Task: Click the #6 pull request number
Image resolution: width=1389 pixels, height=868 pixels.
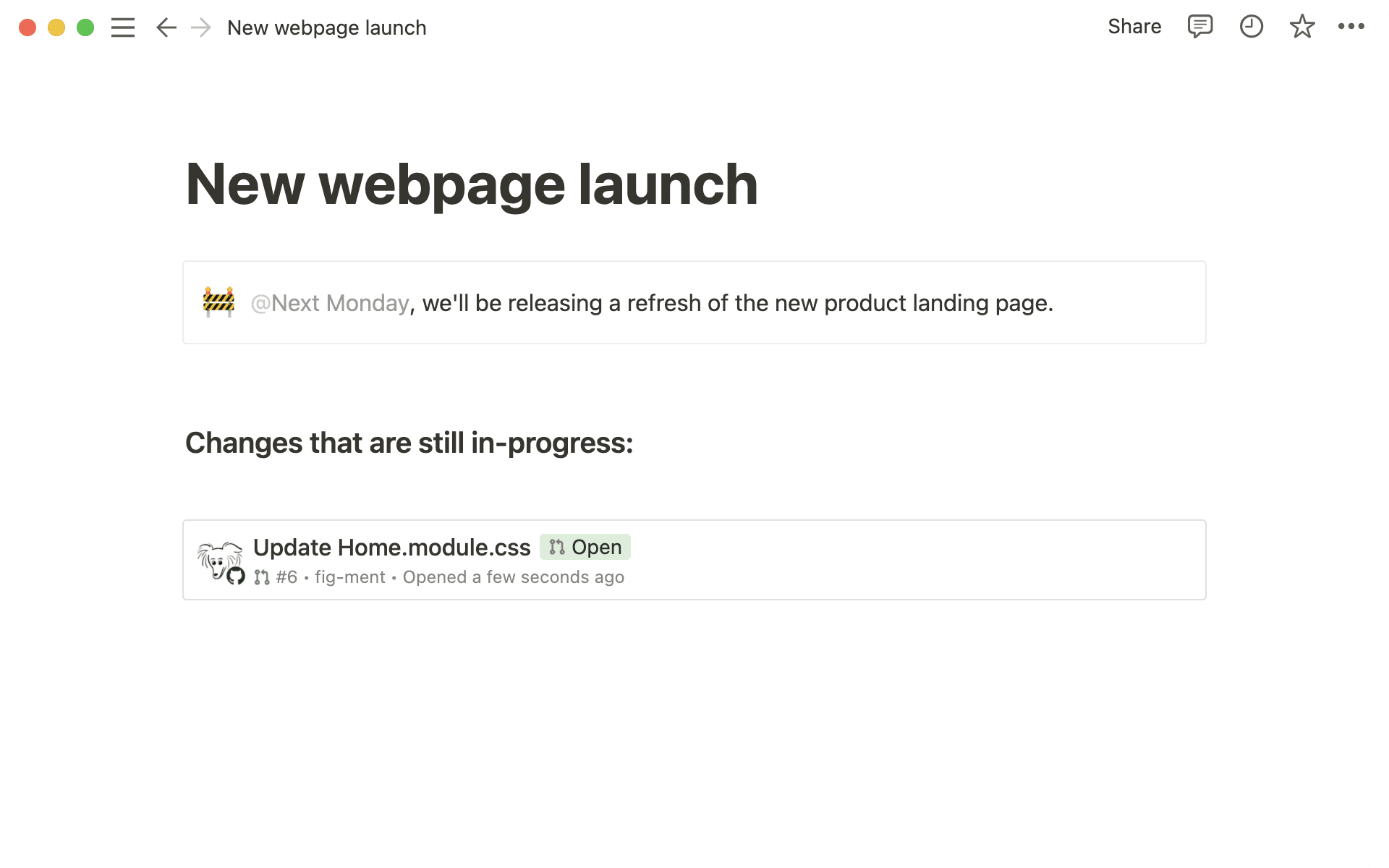Action: click(286, 576)
